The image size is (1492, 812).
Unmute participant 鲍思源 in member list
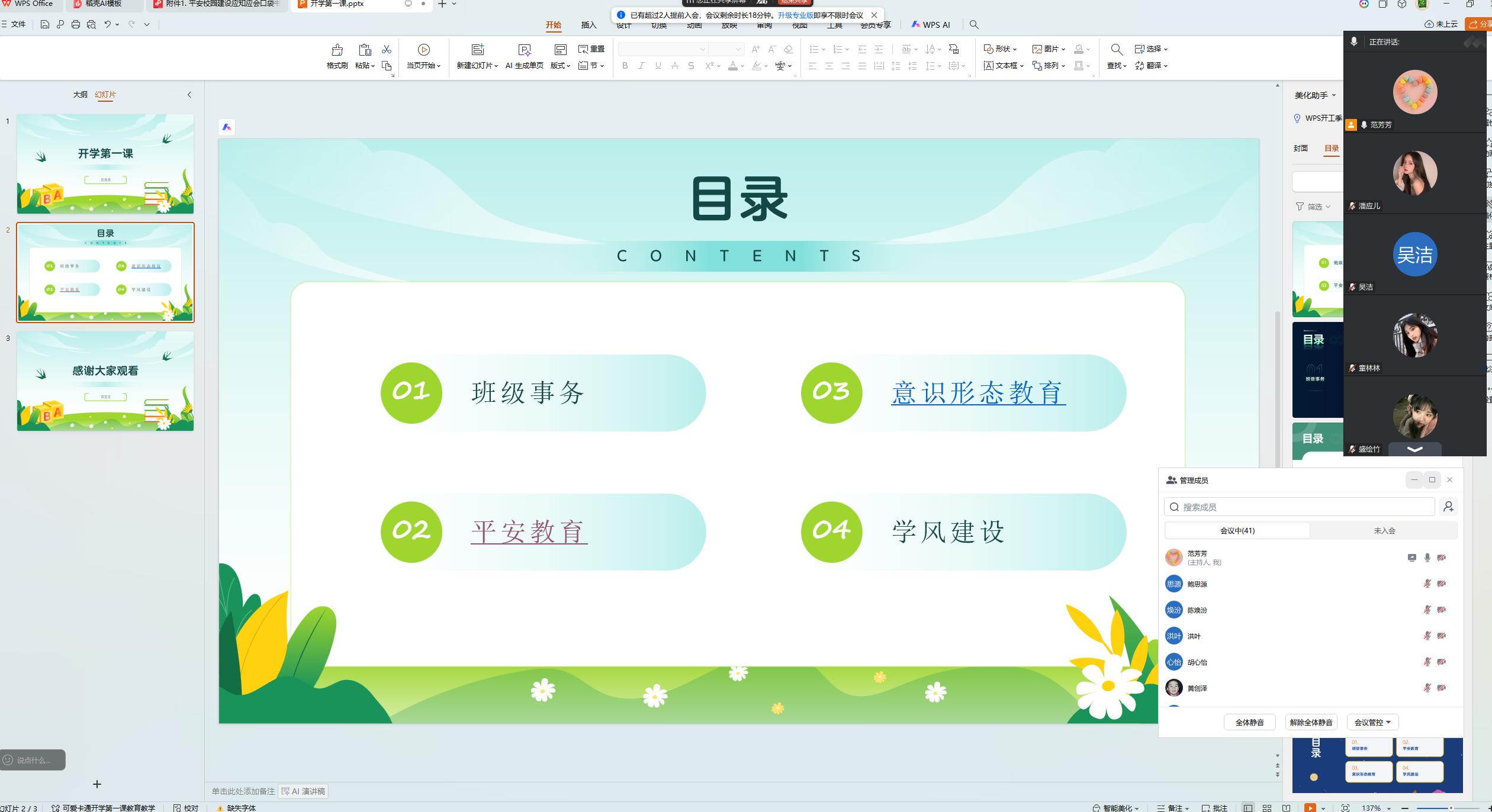[1427, 584]
